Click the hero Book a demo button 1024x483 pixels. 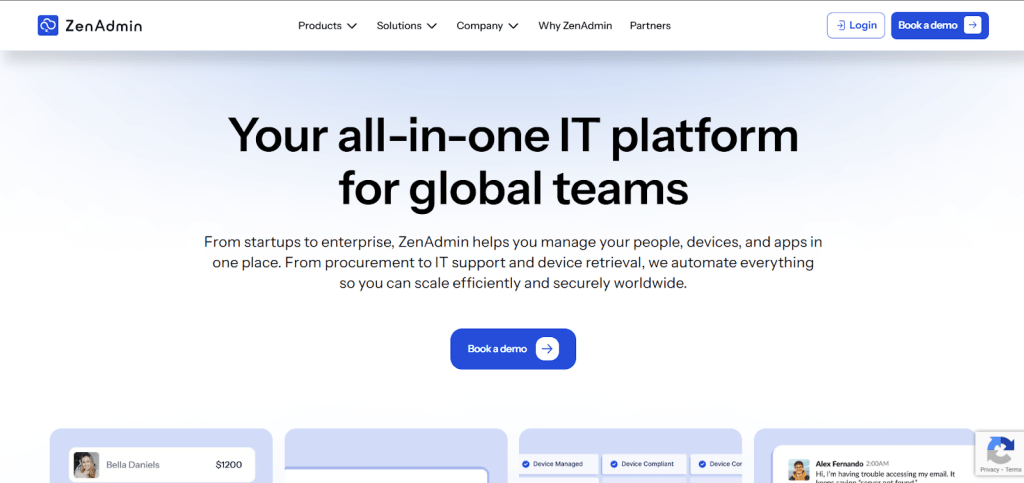(x=513, y=349)
